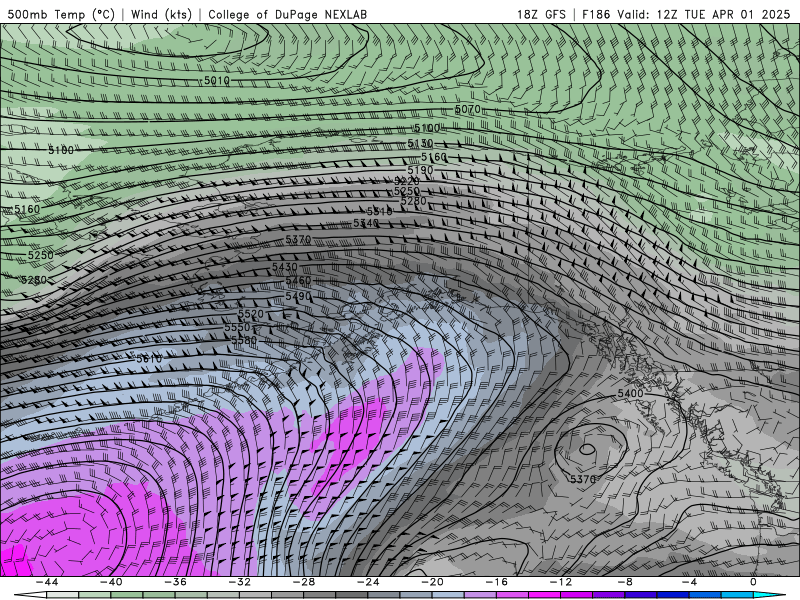
Task: Click the -32 color scale value
Action: coord(239,582)
